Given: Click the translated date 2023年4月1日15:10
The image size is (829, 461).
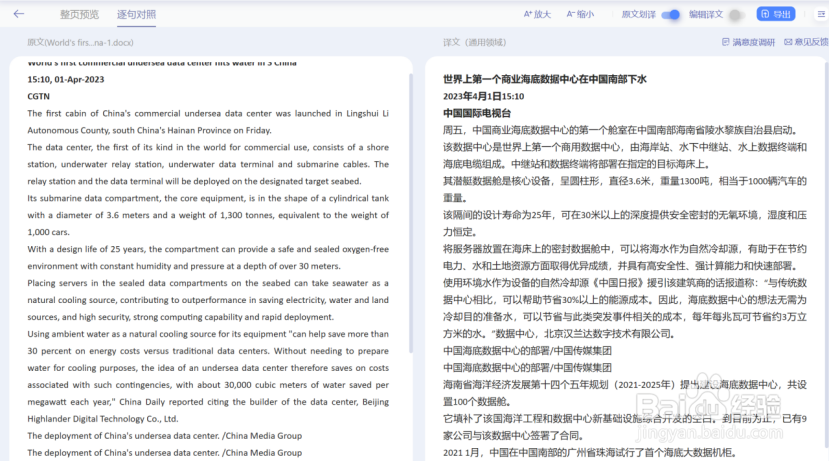Looking at the screenshot, I should [x=483, y=96].
